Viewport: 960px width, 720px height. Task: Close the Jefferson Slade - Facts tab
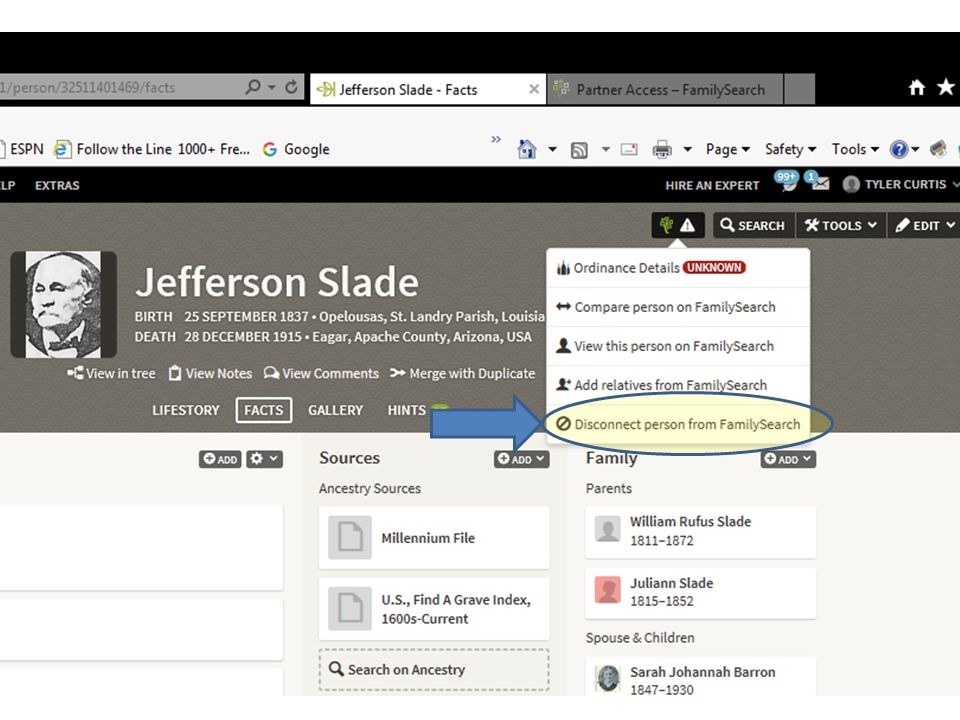534,89
